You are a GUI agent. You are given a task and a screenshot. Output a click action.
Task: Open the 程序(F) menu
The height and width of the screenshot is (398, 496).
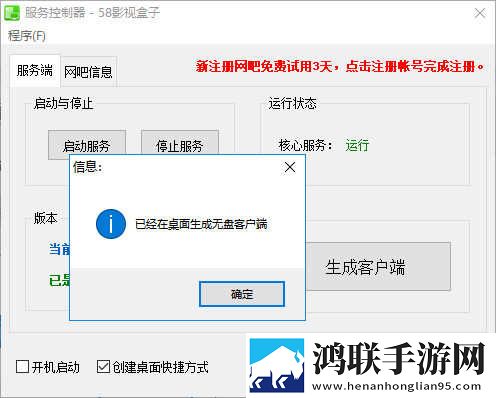click(x=27, y=35)
